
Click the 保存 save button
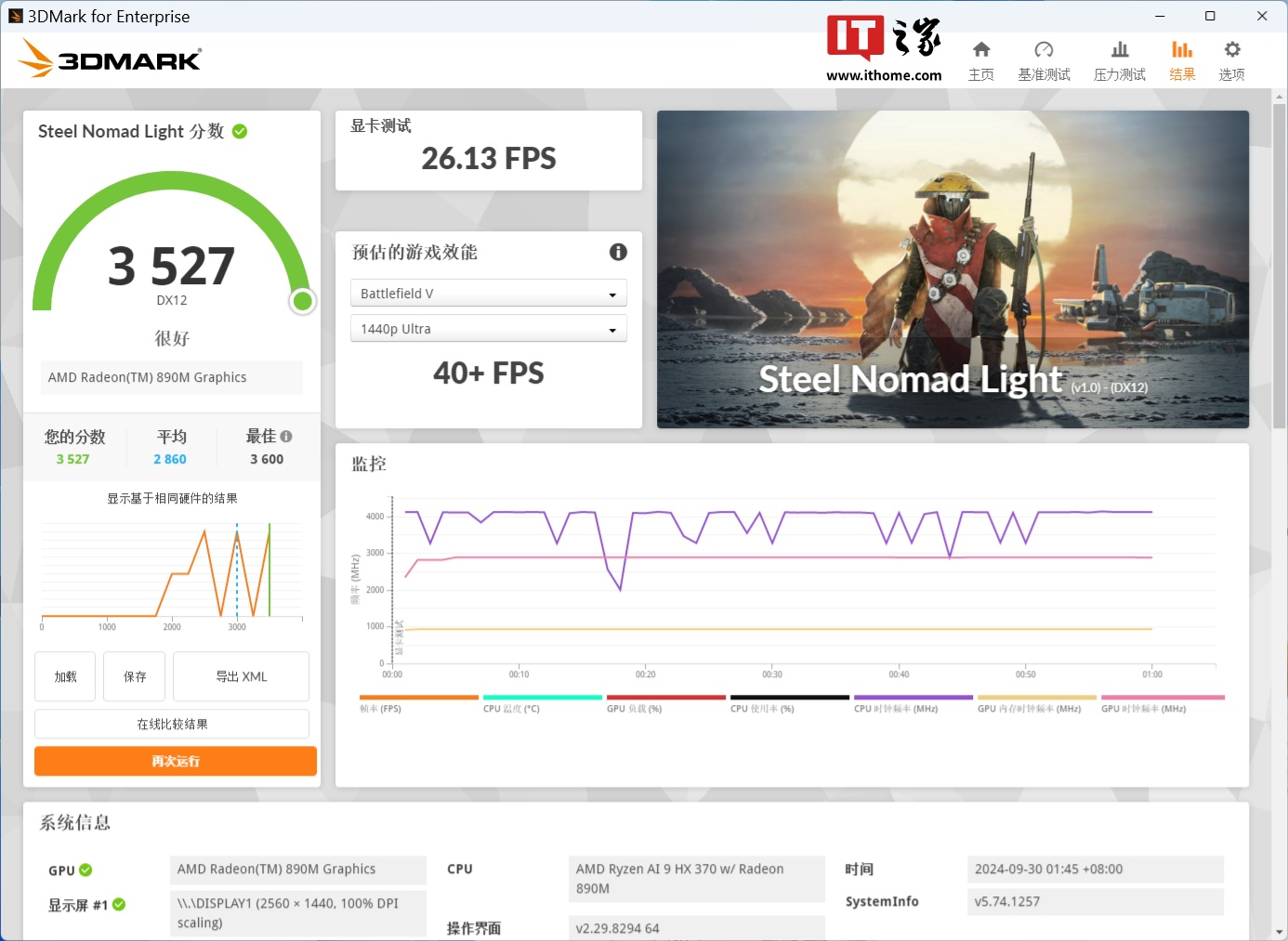point(135,676)
